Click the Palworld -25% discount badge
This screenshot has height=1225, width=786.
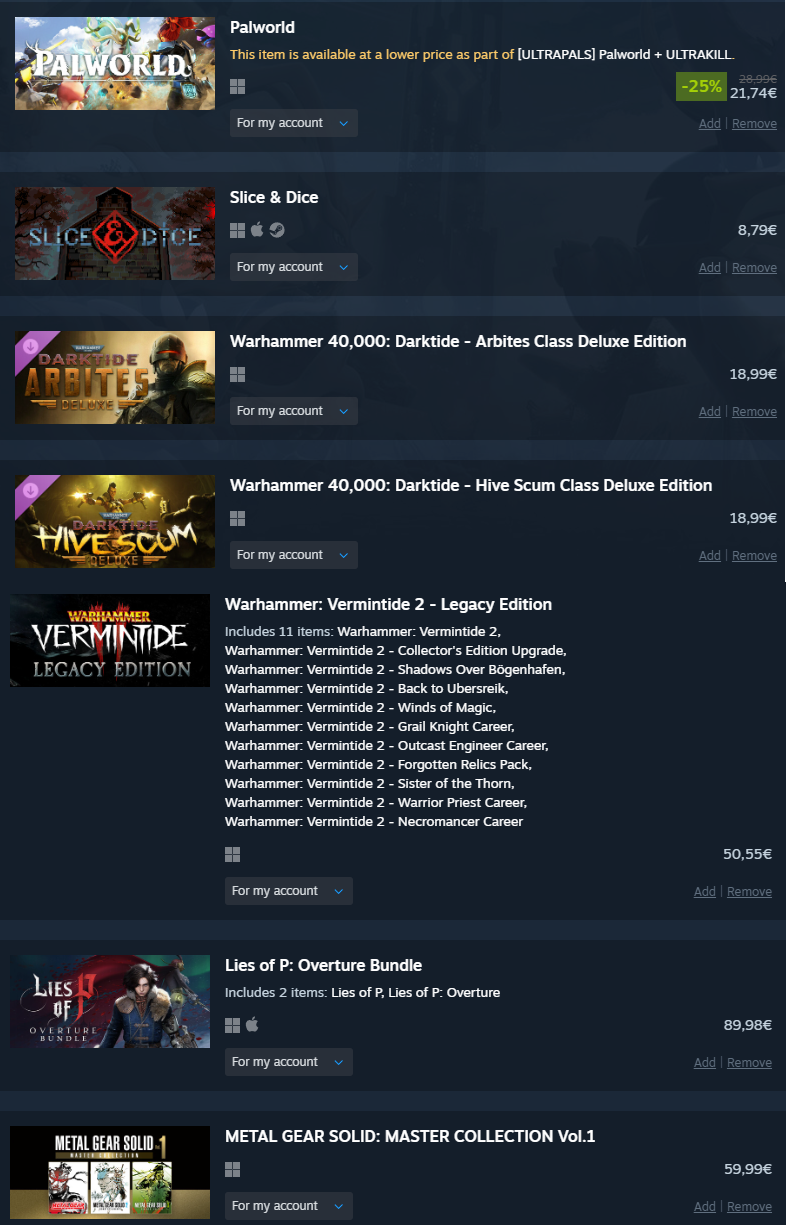coord(701,87)
